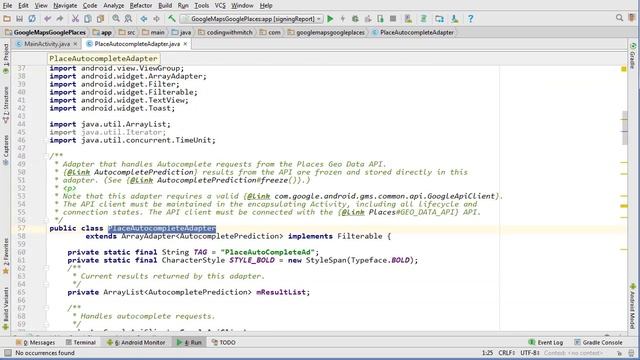Click the Find magnifier icon

[116, 19]
